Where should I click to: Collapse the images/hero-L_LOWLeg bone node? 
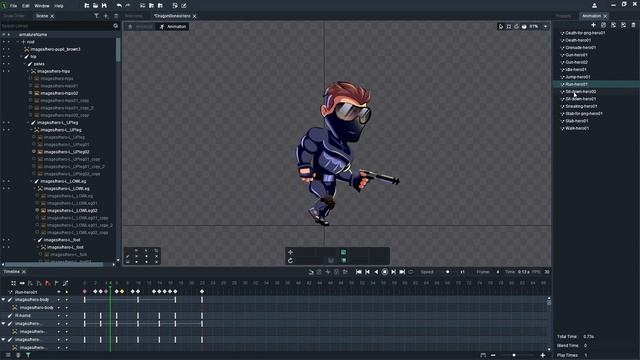tap(31, 181)
